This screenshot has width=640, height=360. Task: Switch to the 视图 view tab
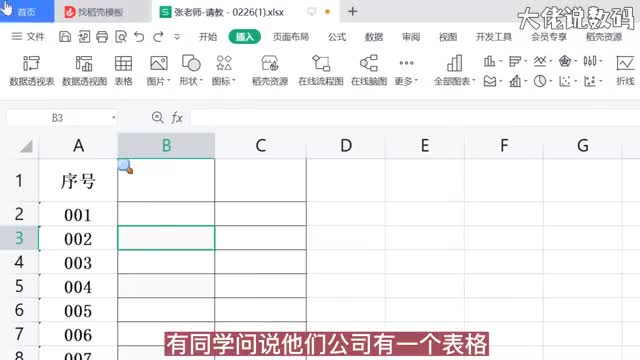tap(448, 37)
